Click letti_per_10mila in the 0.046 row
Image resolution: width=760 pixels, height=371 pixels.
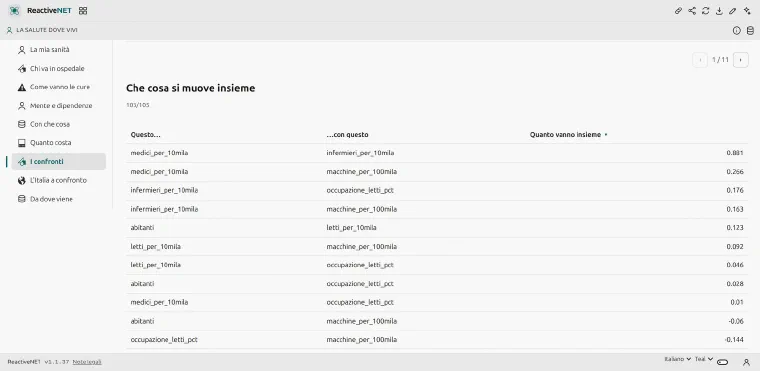click(156, 265)
